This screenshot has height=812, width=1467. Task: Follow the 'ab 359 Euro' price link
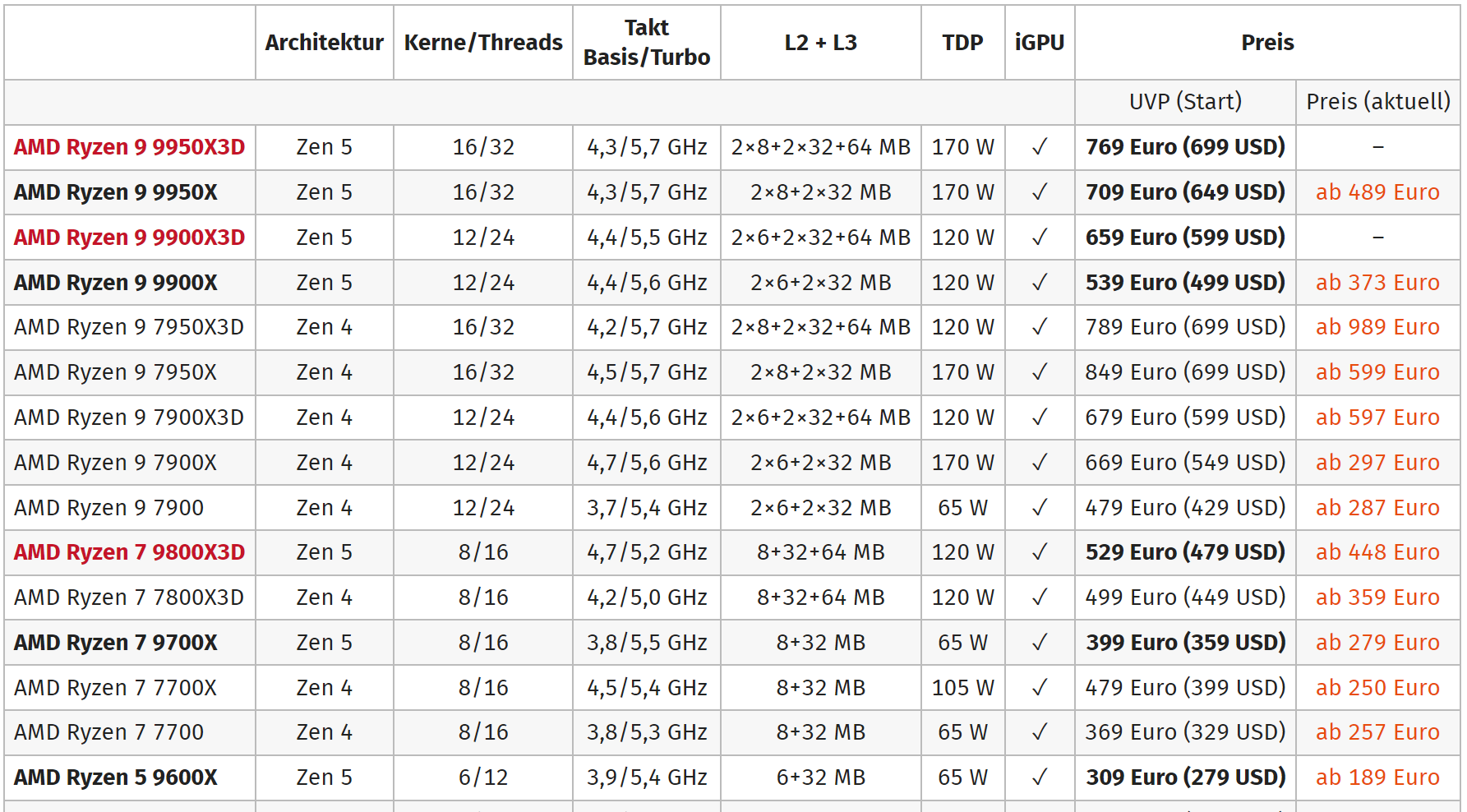coord(1377,597)
